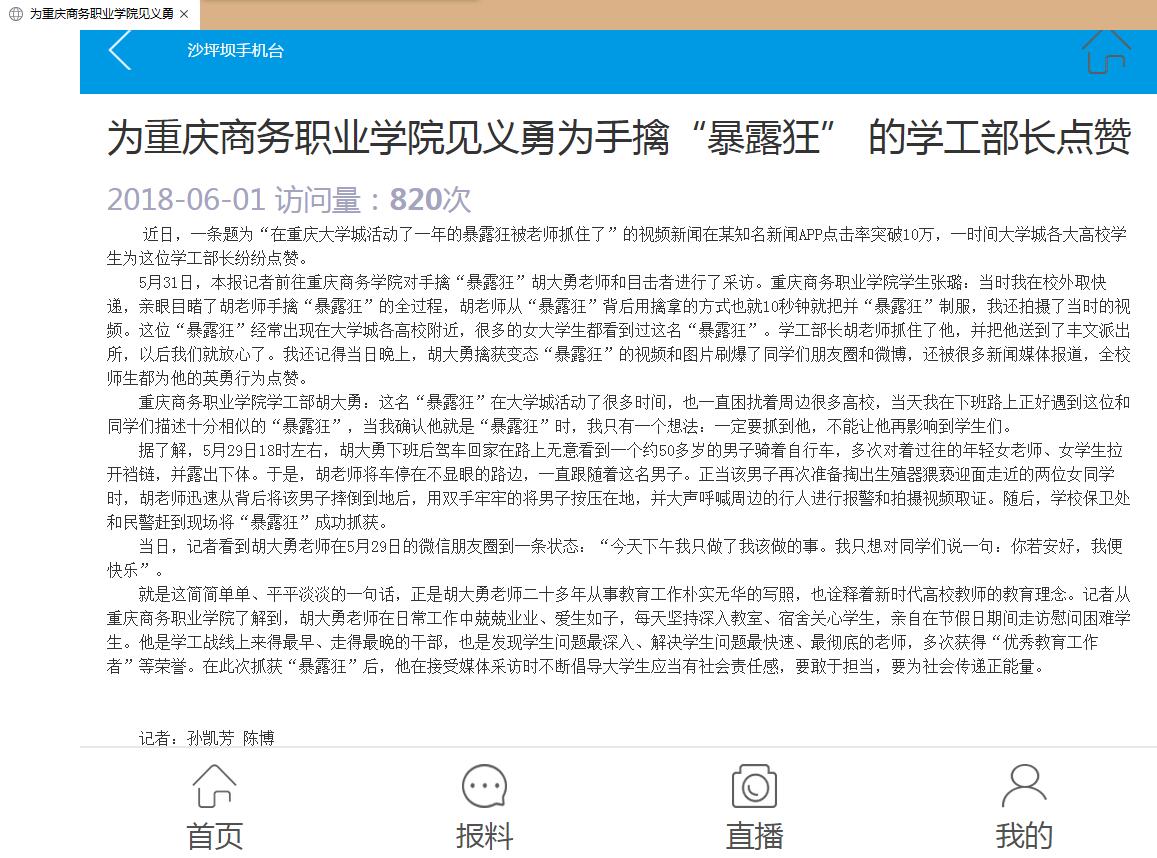Tap the 首页 house icon in bottom navigation
This screenshot has width=1157, height=858.
215,786
